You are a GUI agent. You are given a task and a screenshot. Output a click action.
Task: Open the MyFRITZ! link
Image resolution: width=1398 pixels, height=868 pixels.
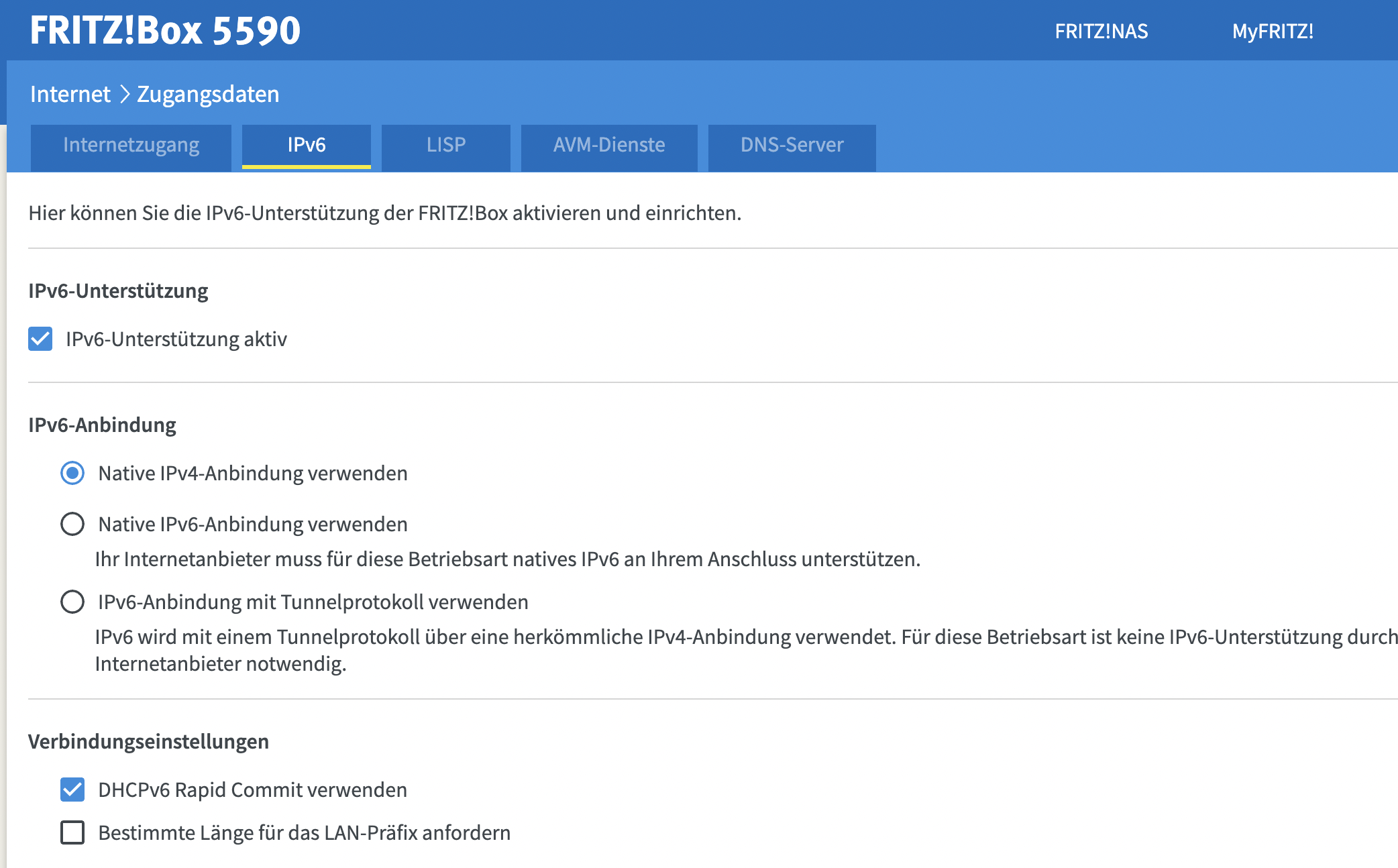coord(1273,31)
